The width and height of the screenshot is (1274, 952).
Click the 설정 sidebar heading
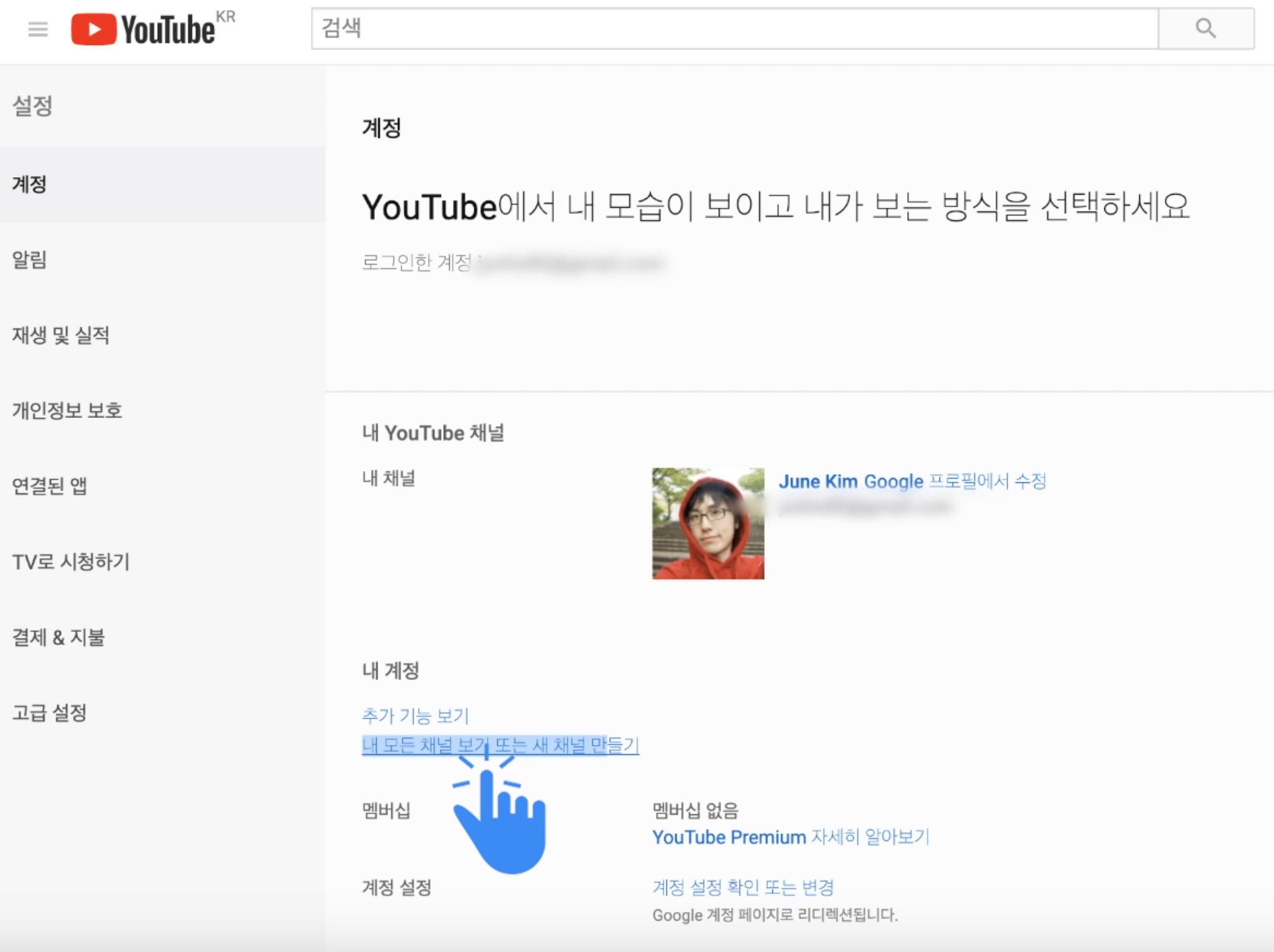32,106
